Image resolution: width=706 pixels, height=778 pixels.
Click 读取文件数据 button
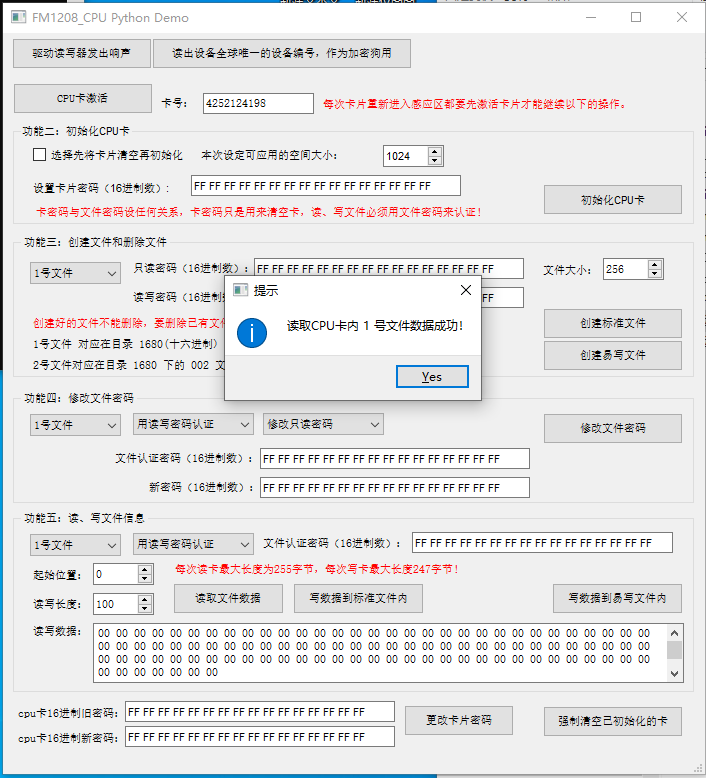point(228,598)
